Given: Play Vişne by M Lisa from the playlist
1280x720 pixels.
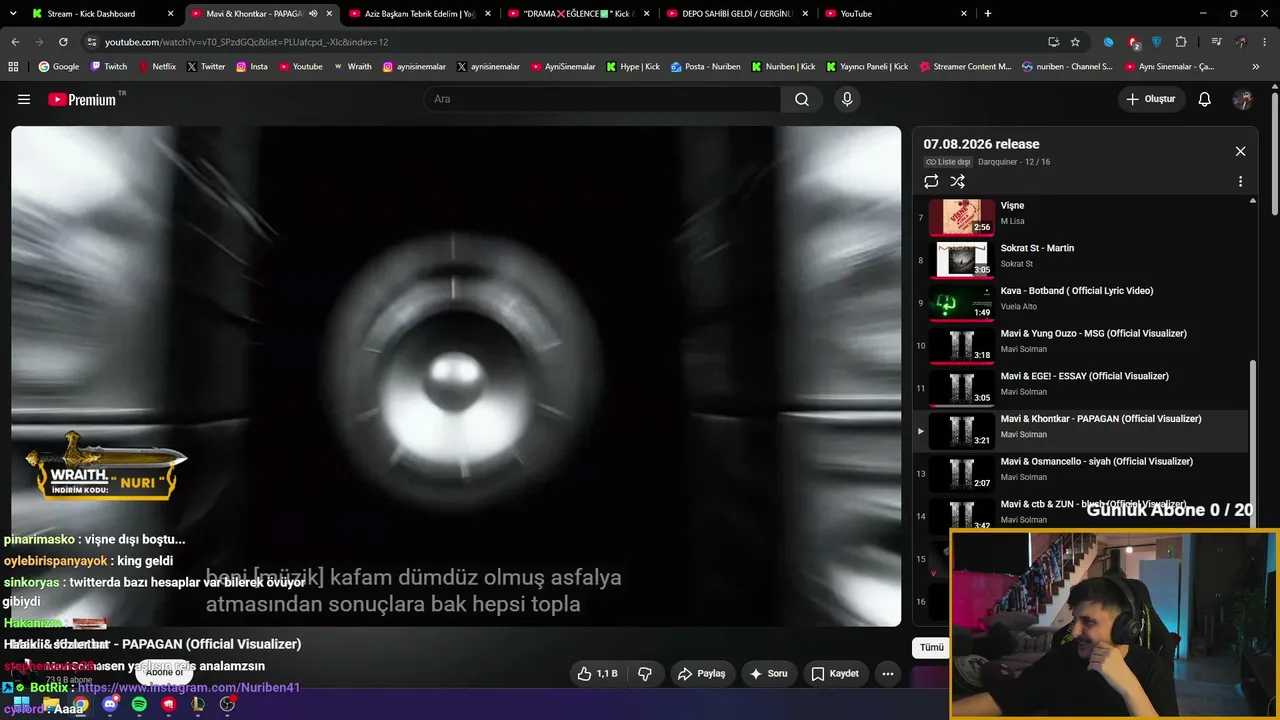Looking at the screenshot, I should [x=1080, y=216].
